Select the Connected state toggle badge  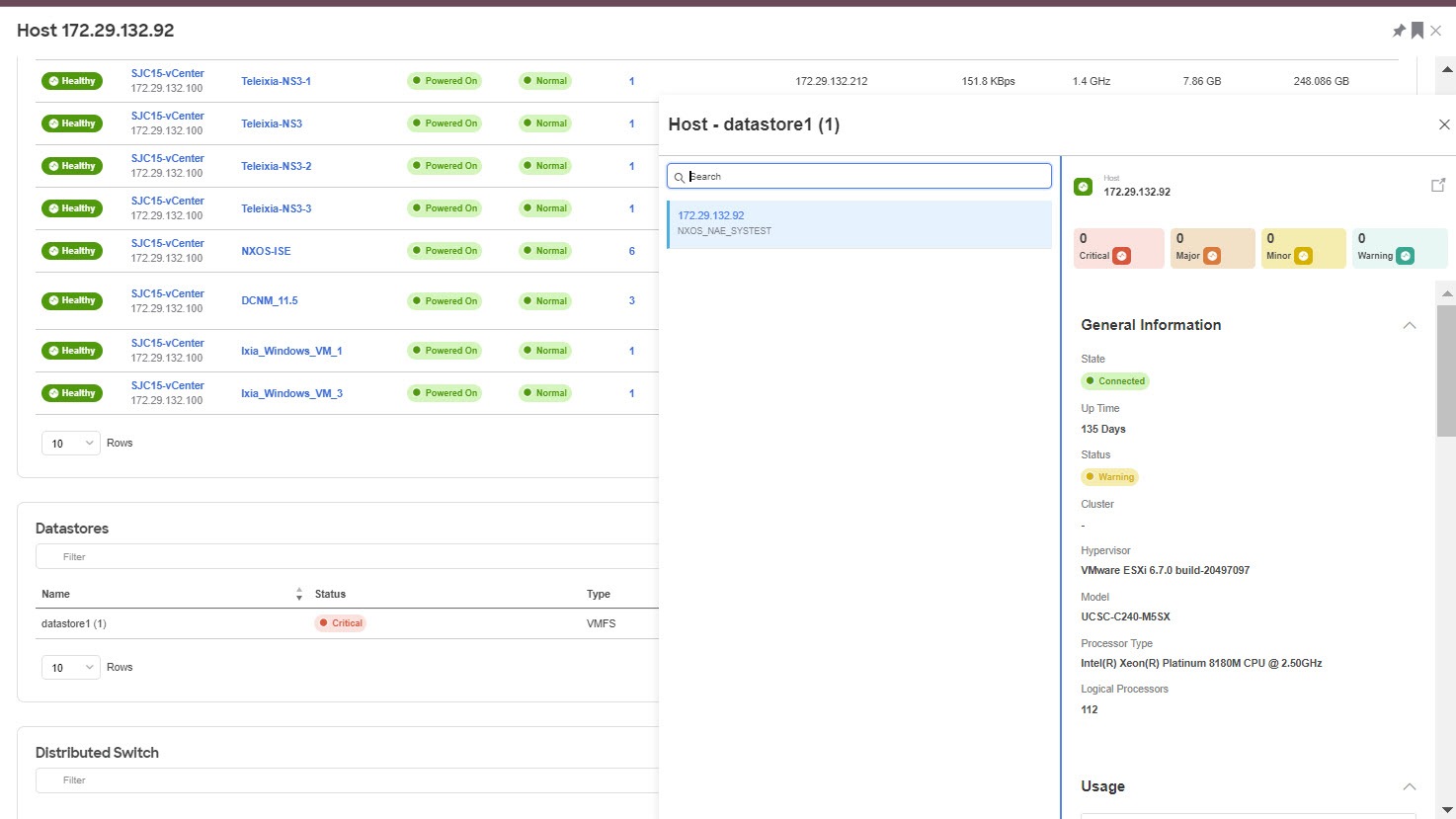(x=1115, y=380)
